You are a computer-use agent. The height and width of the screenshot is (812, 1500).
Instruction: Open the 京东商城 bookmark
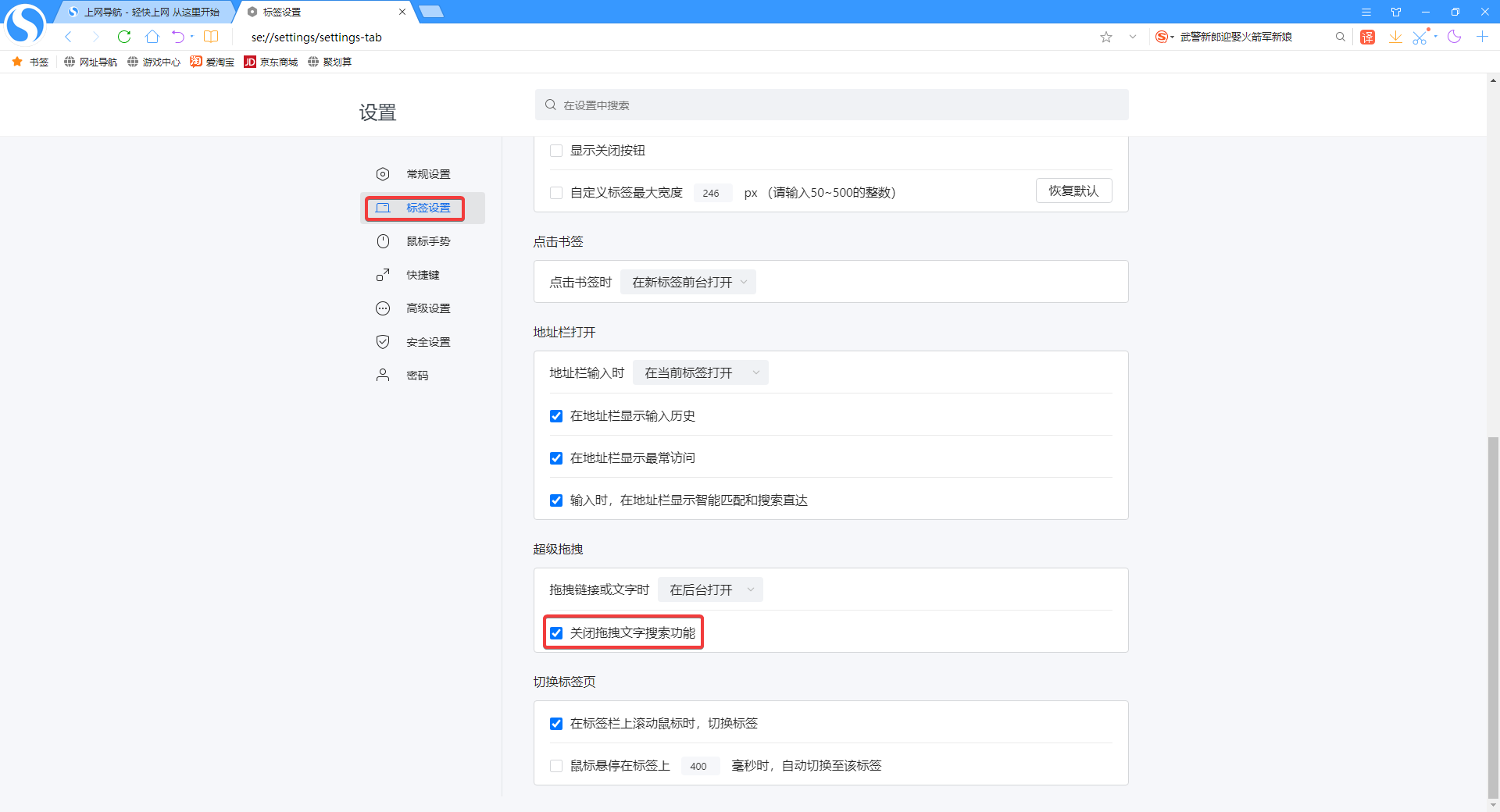(x=271, y=62)
